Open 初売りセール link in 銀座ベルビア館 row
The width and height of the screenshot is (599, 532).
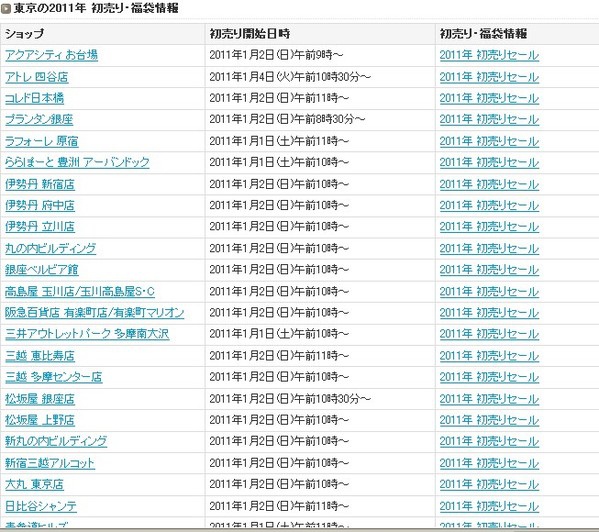pyautogui.click(x=489, y=270)
